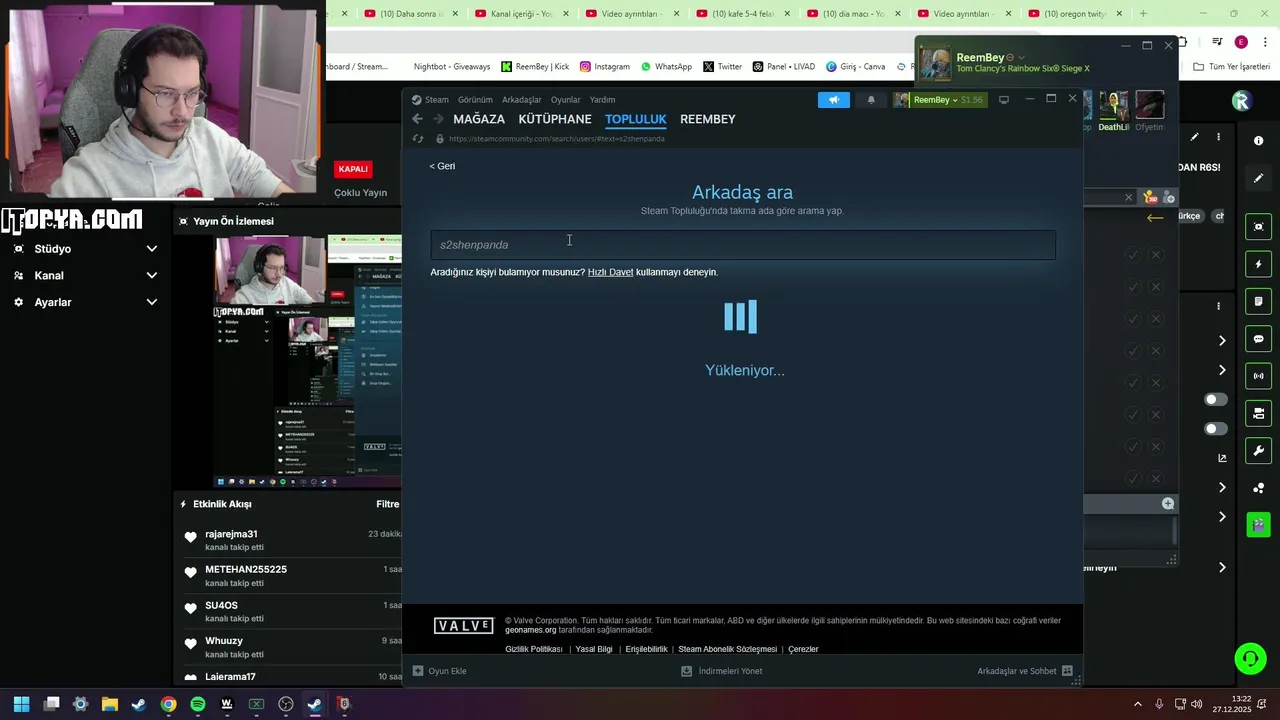Image resolution: width=1280 pixels, height=720 pixels.
Task: Go back with the Geri link
Action: tap(442, 166)
